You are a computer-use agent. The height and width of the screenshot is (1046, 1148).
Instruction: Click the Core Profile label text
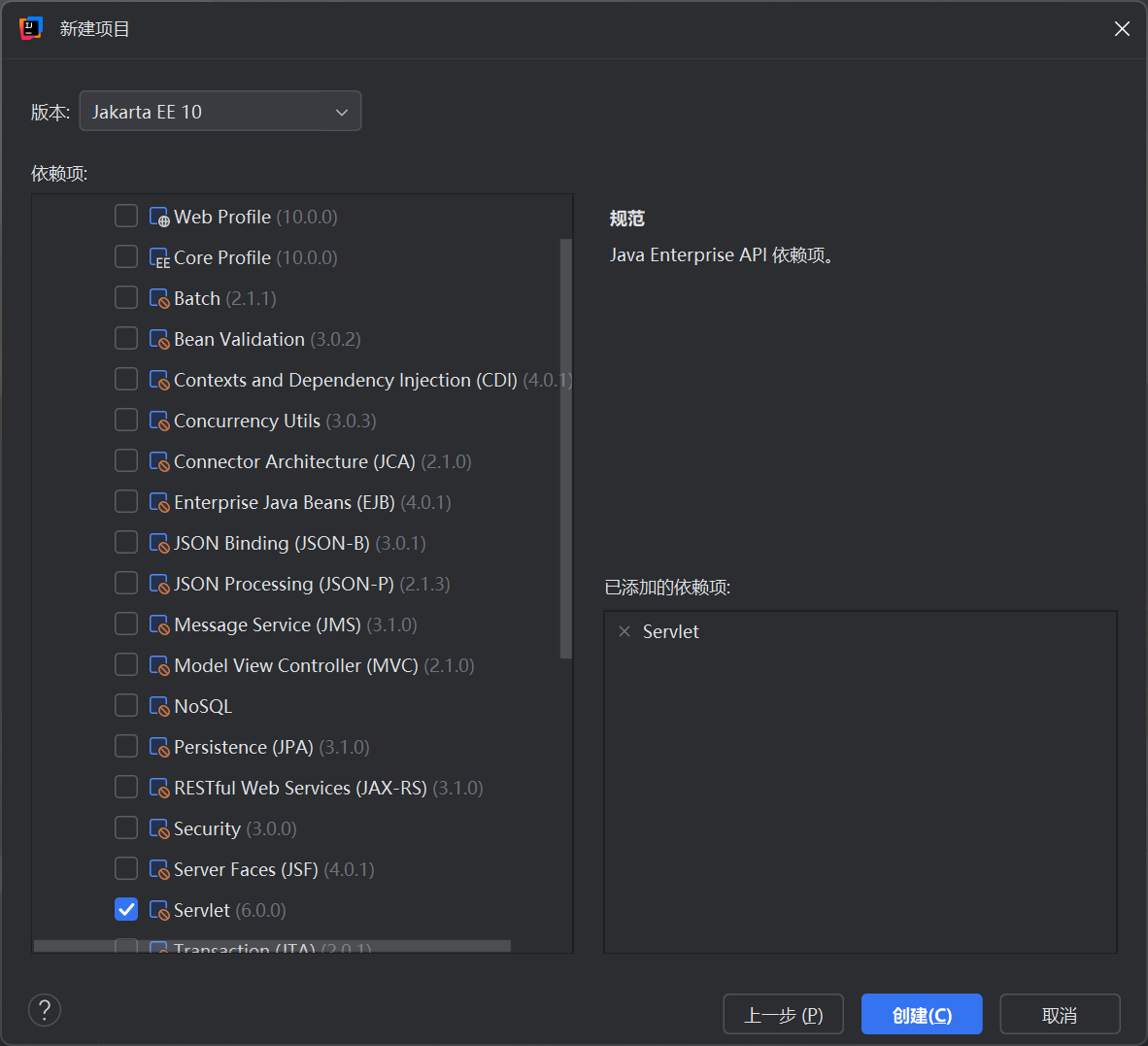[x=222, y=258]
